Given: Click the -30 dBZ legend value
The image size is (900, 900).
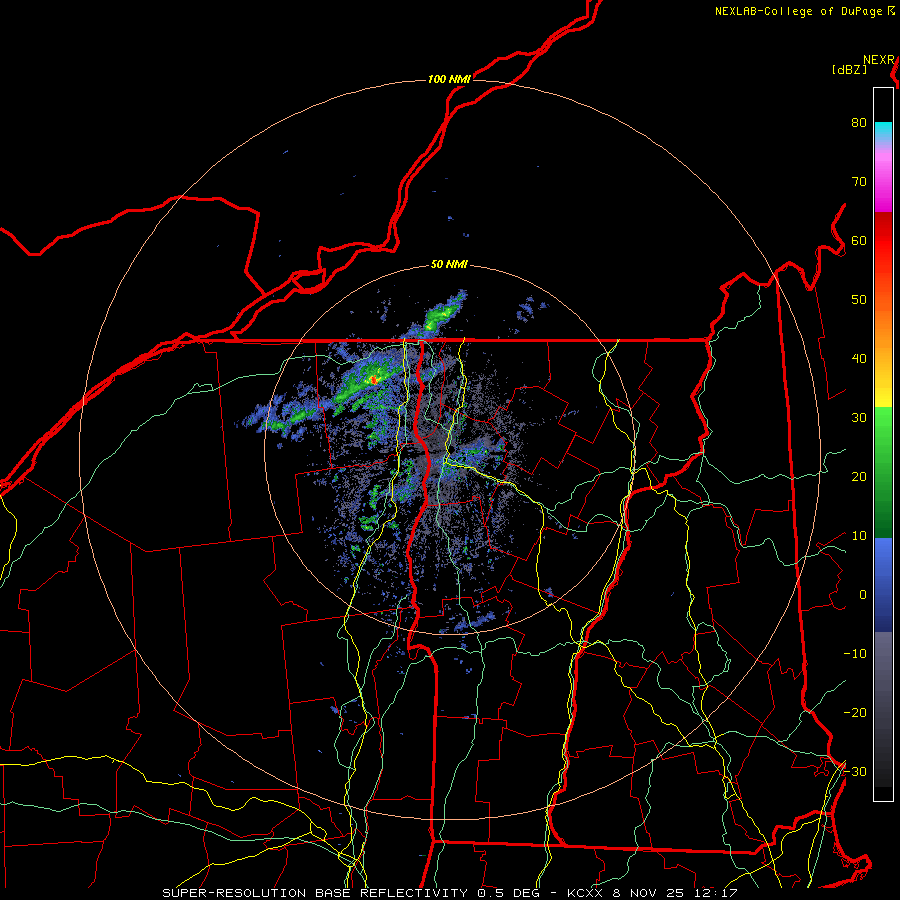Looking at the screenshot, I should coord(855,771).
